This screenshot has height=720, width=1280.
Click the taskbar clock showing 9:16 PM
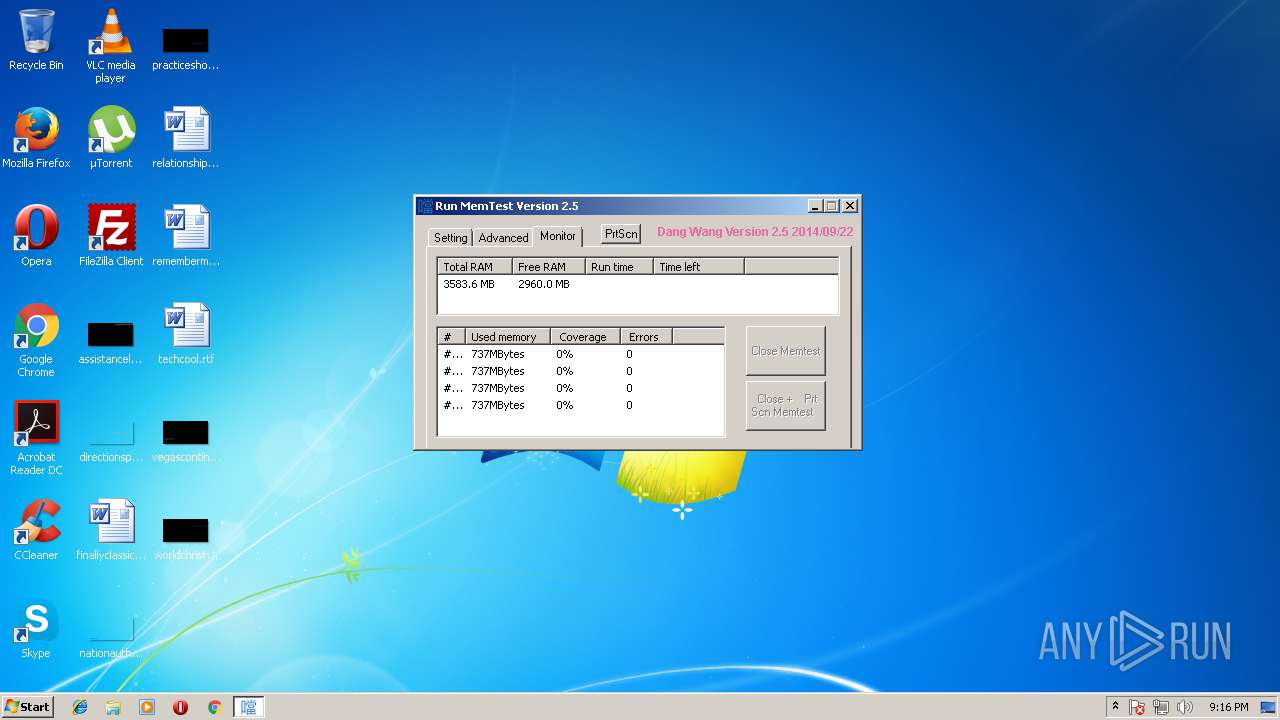click(1229, 707)
